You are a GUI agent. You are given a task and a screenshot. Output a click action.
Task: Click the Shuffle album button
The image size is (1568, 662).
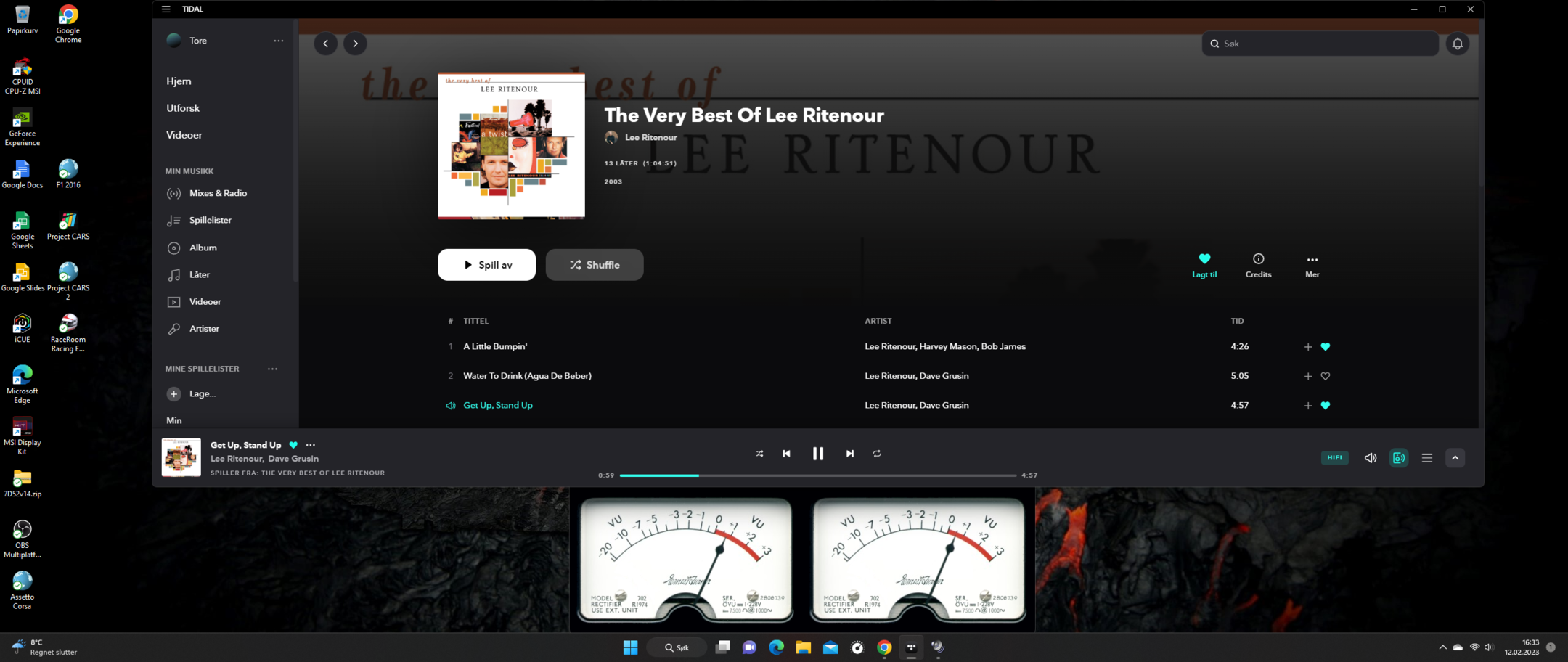[595, 265]
